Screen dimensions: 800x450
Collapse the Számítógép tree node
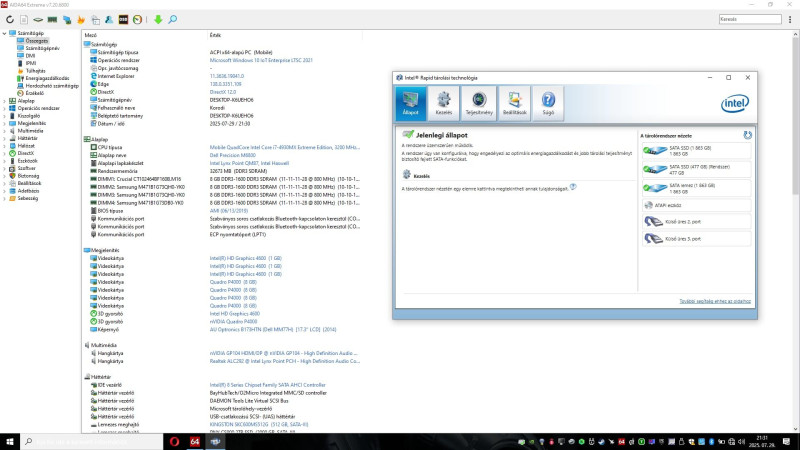point(5,33)
